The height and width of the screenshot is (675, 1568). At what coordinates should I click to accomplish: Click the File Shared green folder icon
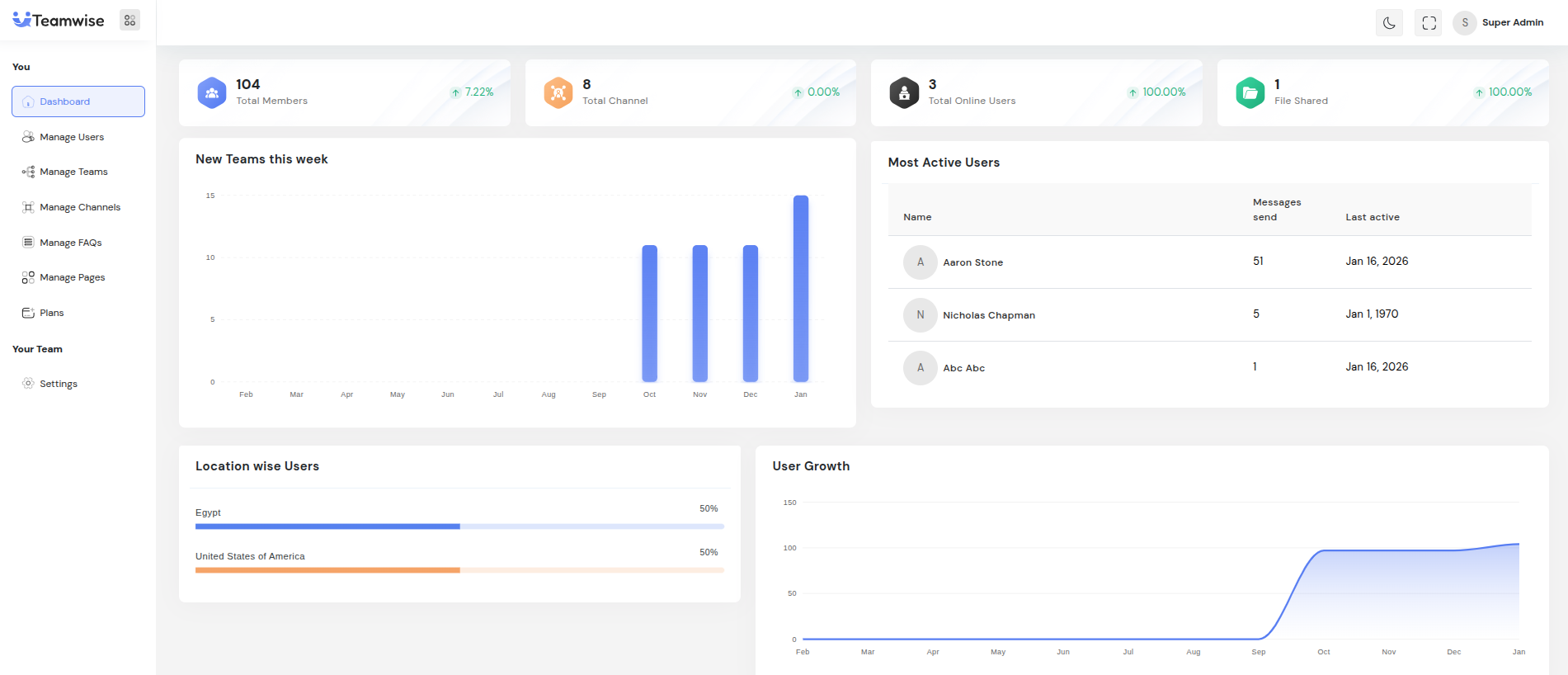[x=1250, y=92]
